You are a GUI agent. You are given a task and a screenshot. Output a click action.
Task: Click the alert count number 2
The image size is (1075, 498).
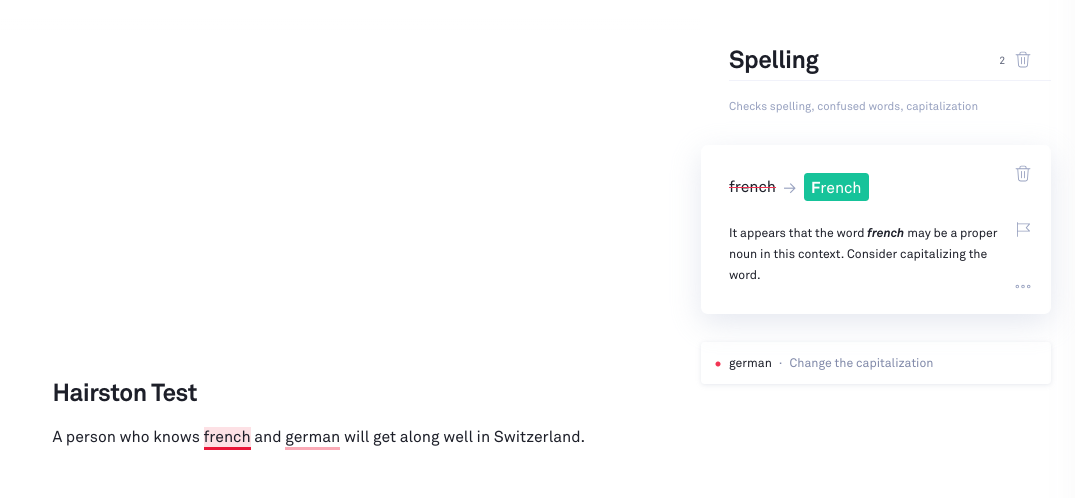[1002, 61]
